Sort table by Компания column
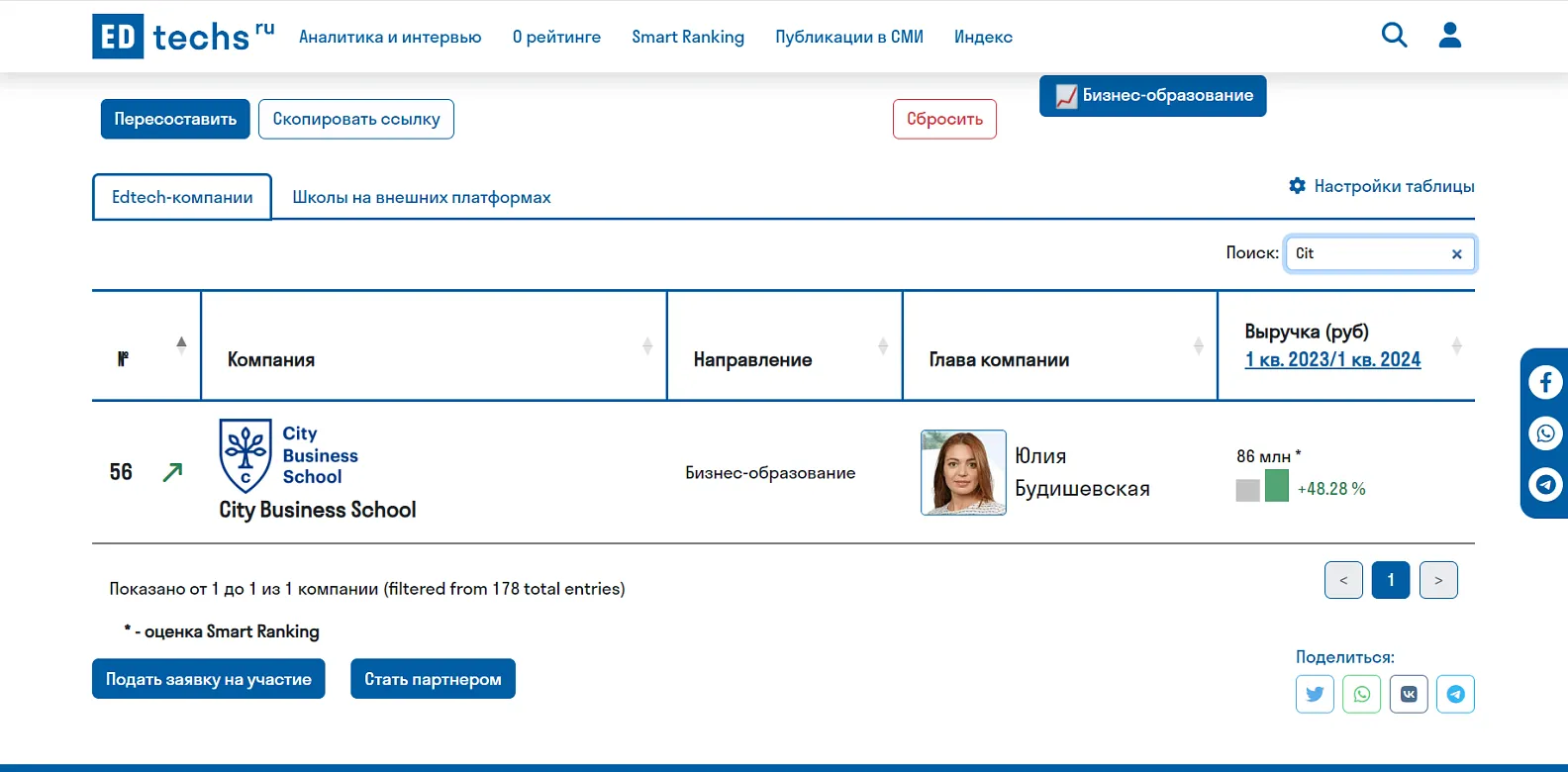 tap(647, 345)
